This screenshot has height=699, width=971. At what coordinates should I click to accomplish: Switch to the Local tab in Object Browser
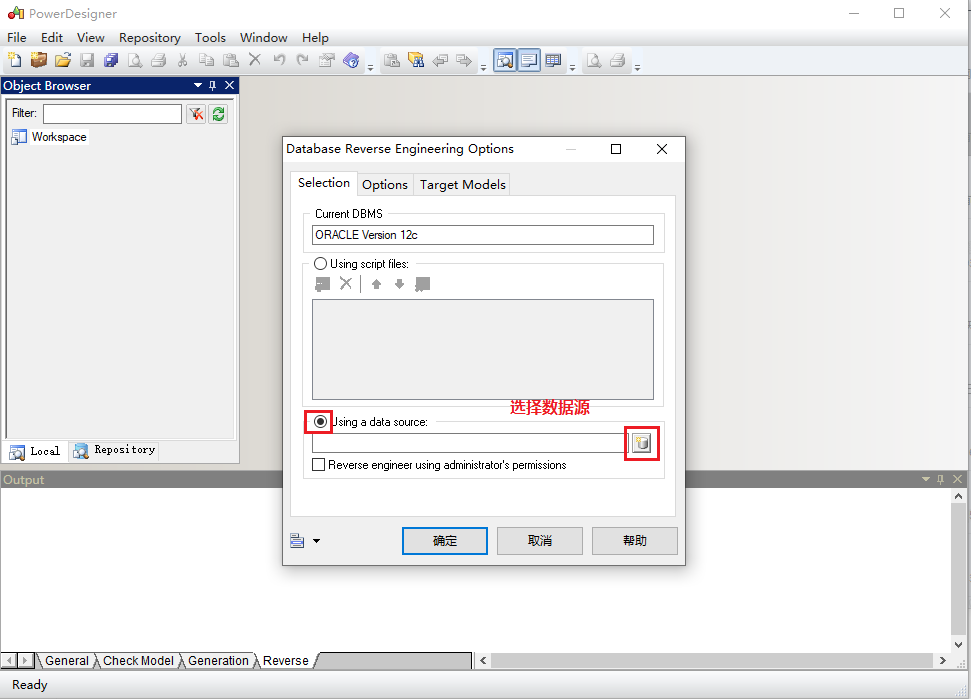click(x=35, y=451)
